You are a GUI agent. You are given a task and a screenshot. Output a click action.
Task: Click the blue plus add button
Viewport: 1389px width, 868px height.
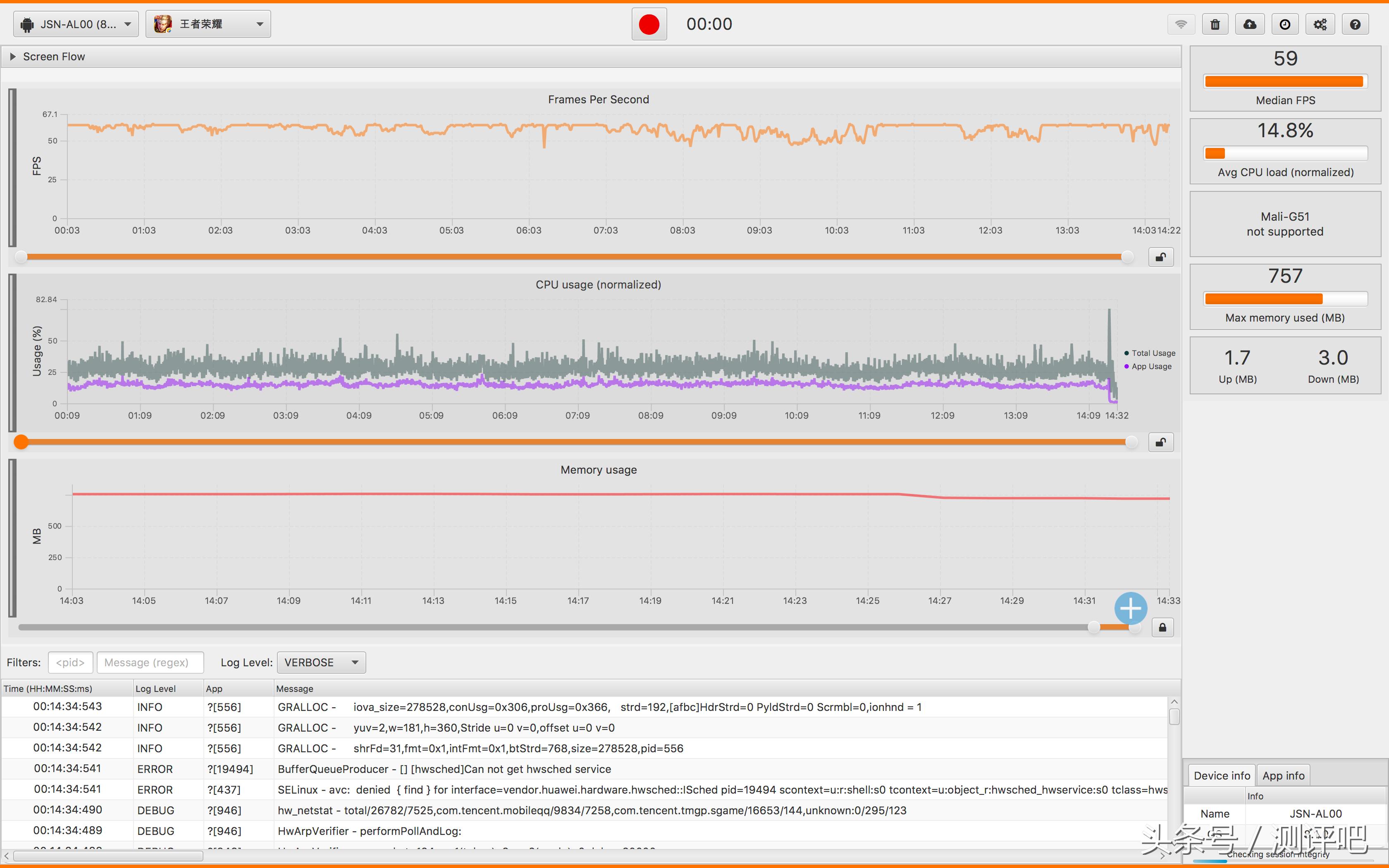tap(1131, 608)
